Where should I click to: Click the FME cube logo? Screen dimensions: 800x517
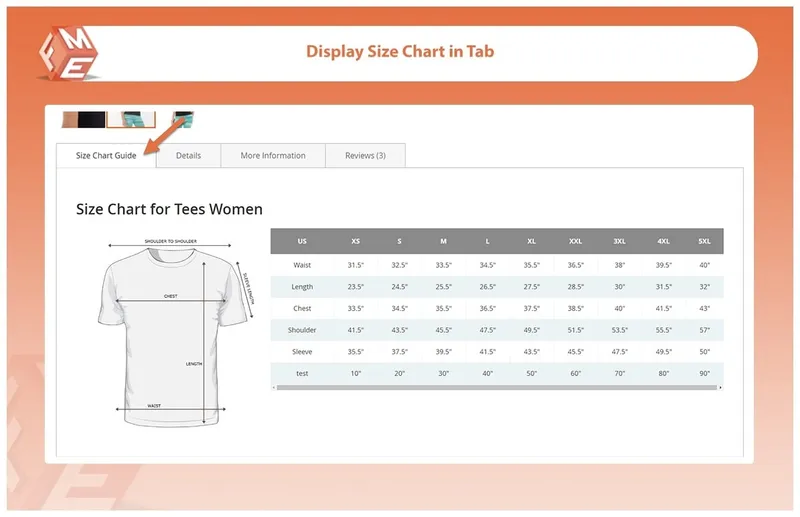click(68, 54)
